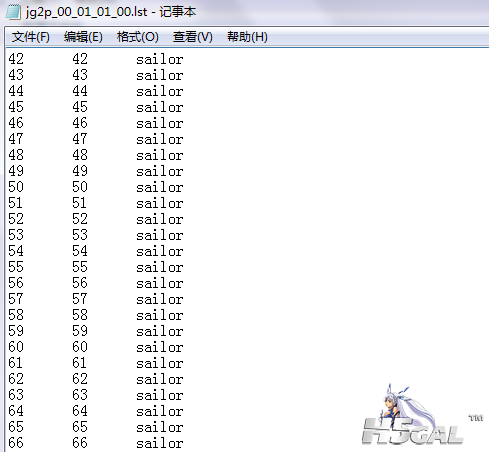Click second-column number 47

point(80,139)
